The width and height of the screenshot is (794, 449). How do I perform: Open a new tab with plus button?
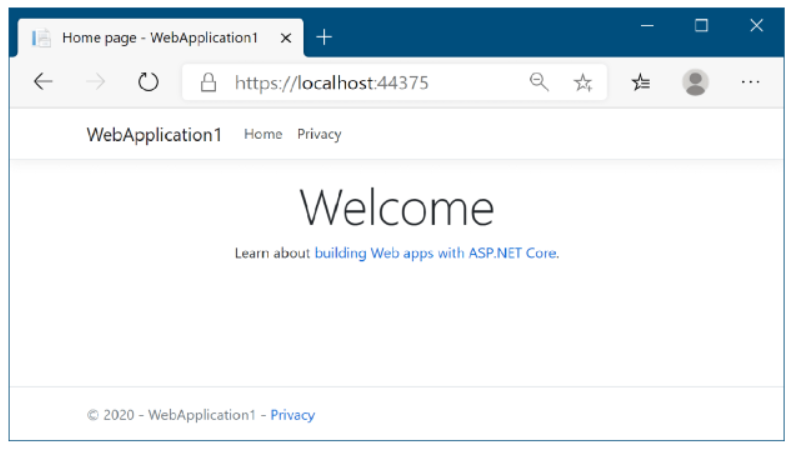pos(324,38)
